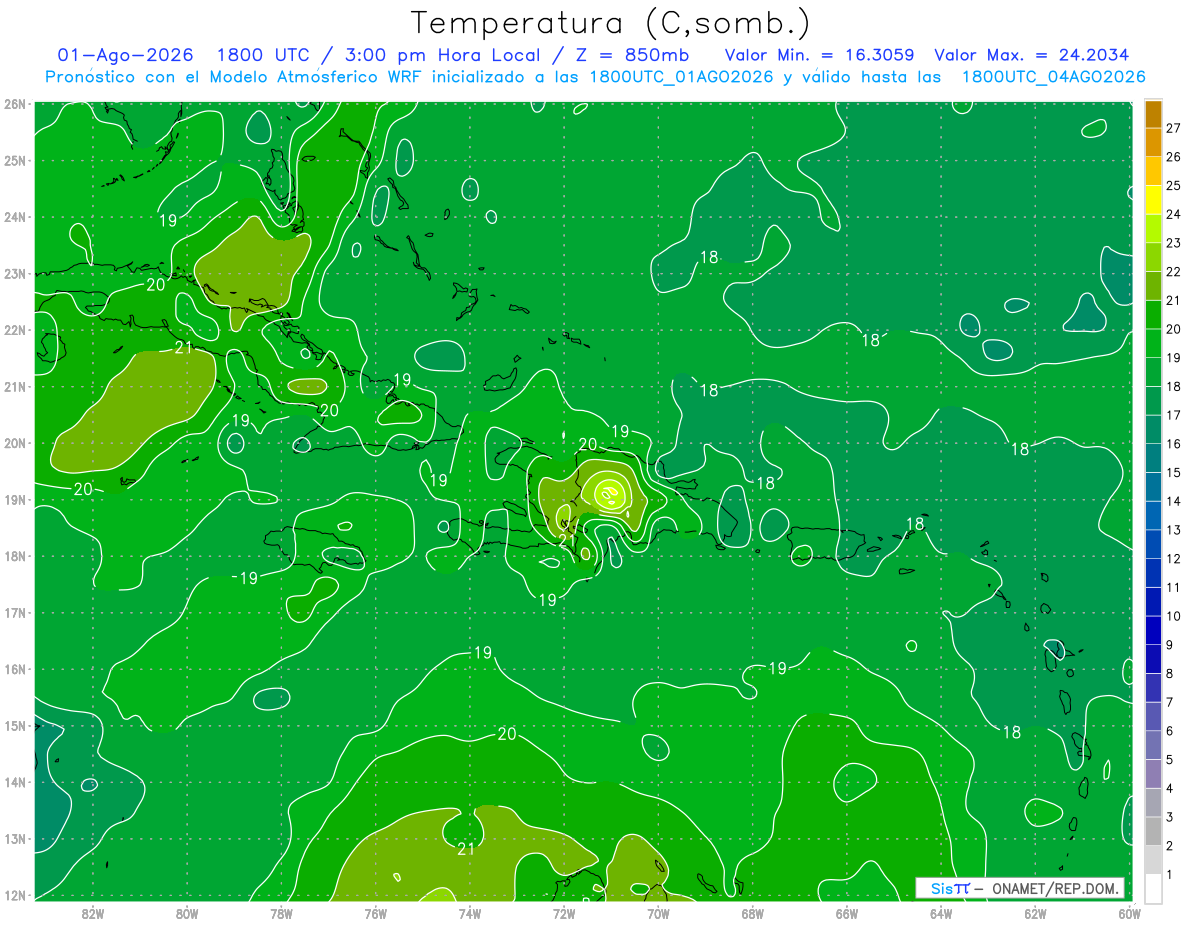Click the "17N" latitude axis label
The width and height of the screenshot is (1200, 927).
pyautogui.click(x=14, y=613)
